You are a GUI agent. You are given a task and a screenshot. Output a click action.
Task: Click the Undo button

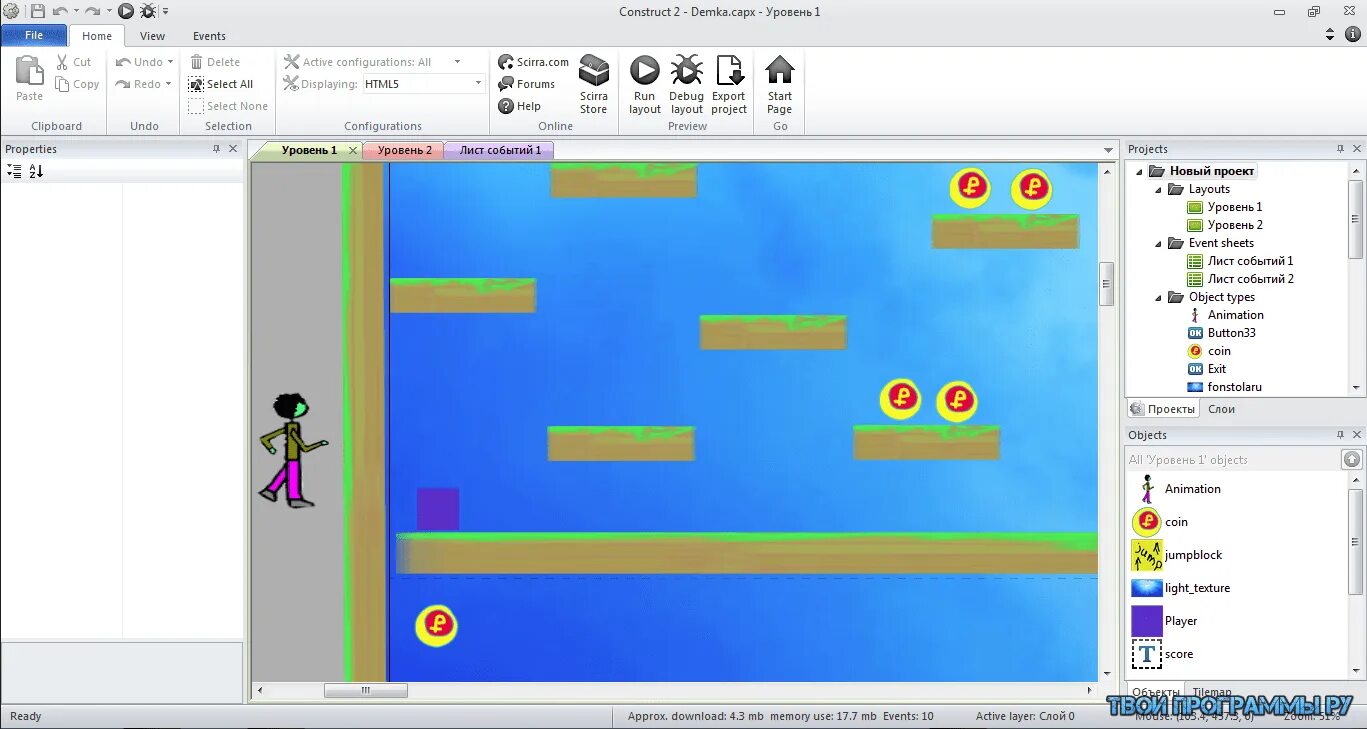pos(139,62)
